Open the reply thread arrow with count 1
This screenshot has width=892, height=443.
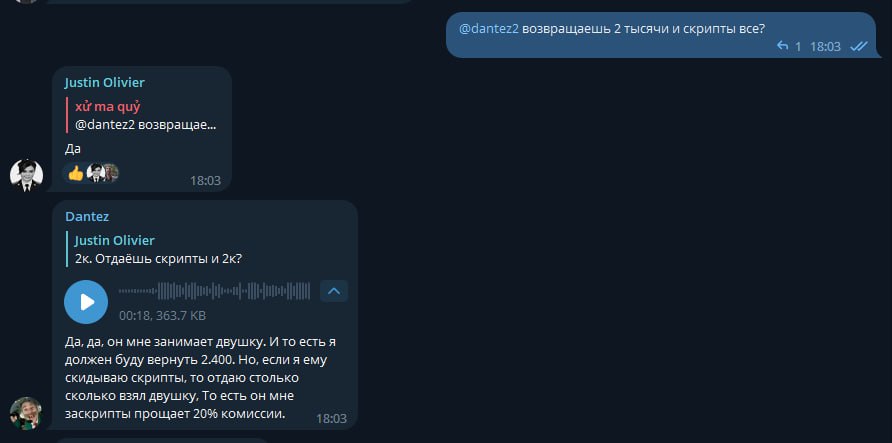[789, 47]
